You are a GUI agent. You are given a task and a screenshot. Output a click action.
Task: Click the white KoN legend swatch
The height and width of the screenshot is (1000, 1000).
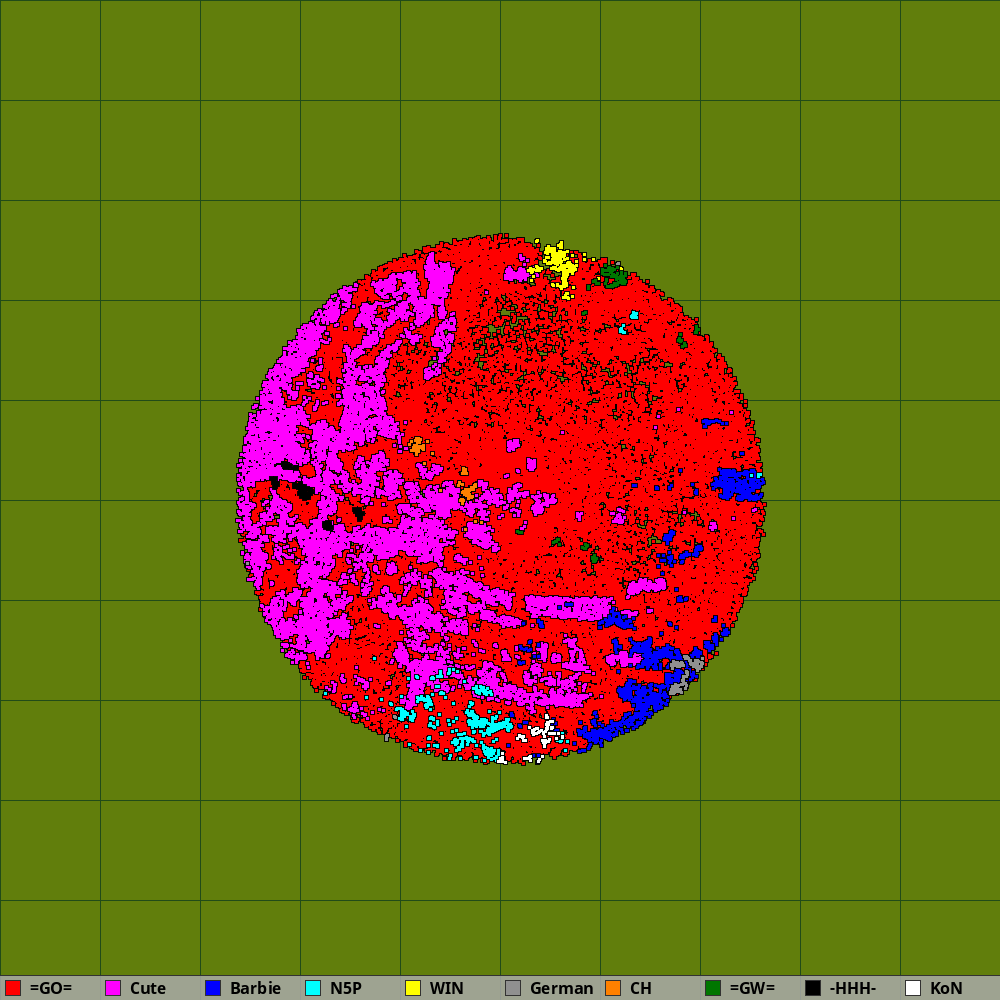click(x=913, y=988)
